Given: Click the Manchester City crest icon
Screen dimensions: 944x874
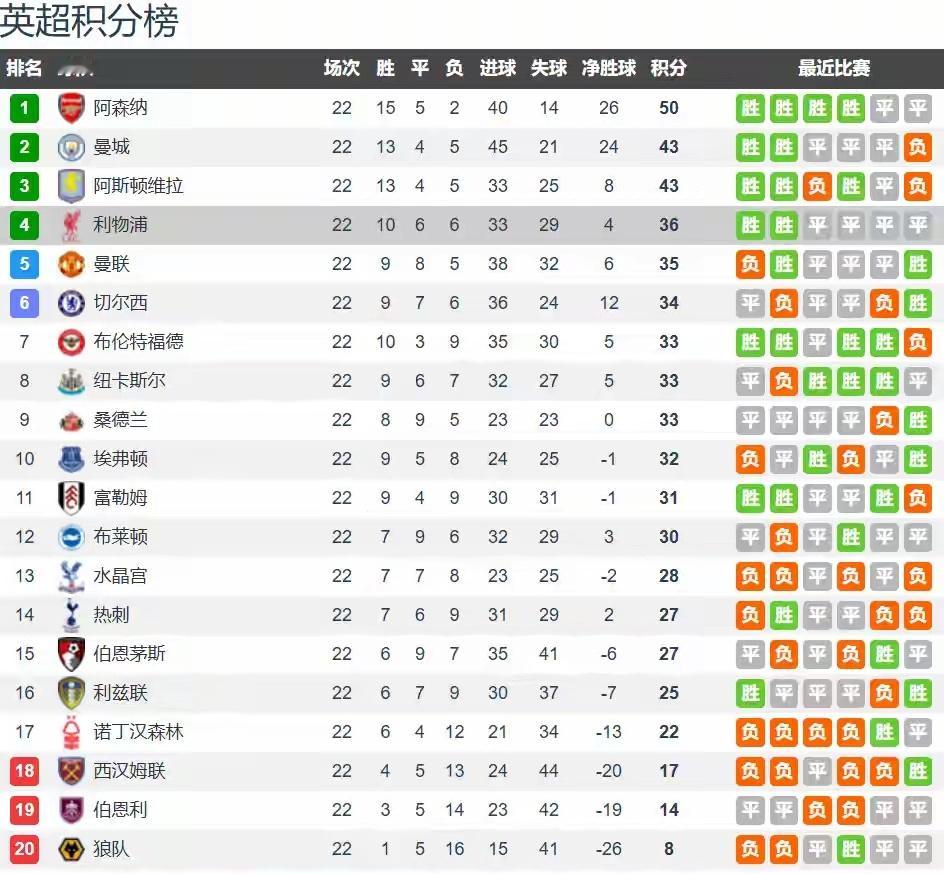Looking at the screenshot, I should click(x=72, y=147).
